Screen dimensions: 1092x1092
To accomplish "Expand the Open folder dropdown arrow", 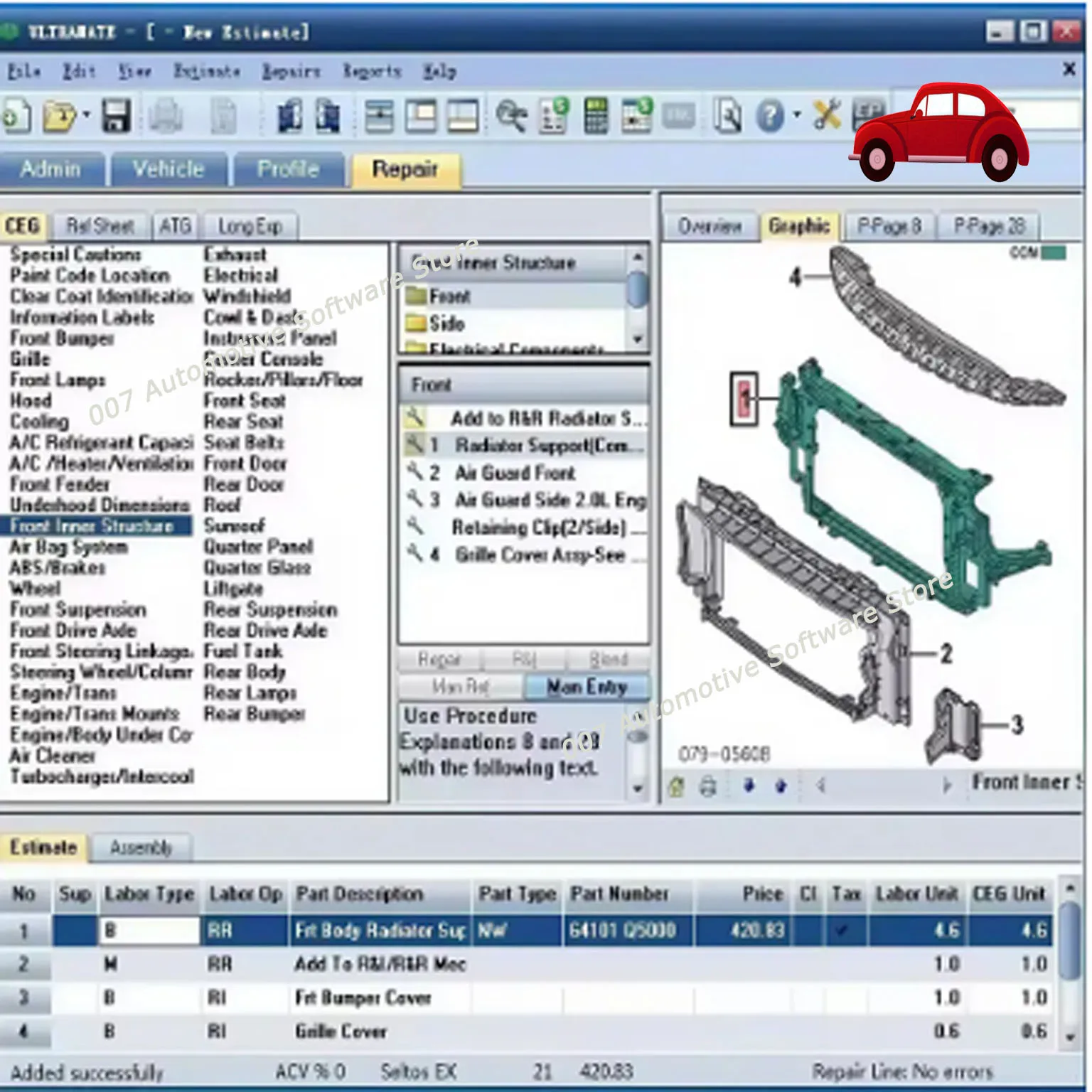I will pyautogui.click(x=87, y=115).
